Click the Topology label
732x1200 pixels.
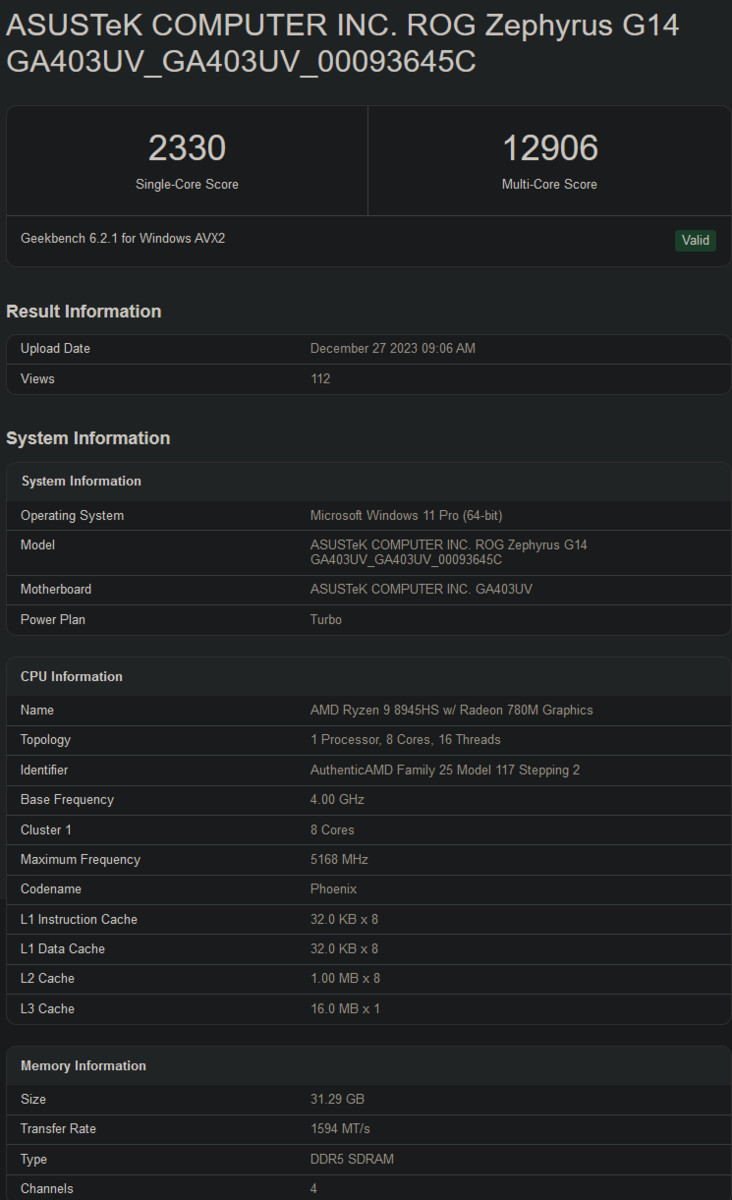46,740
